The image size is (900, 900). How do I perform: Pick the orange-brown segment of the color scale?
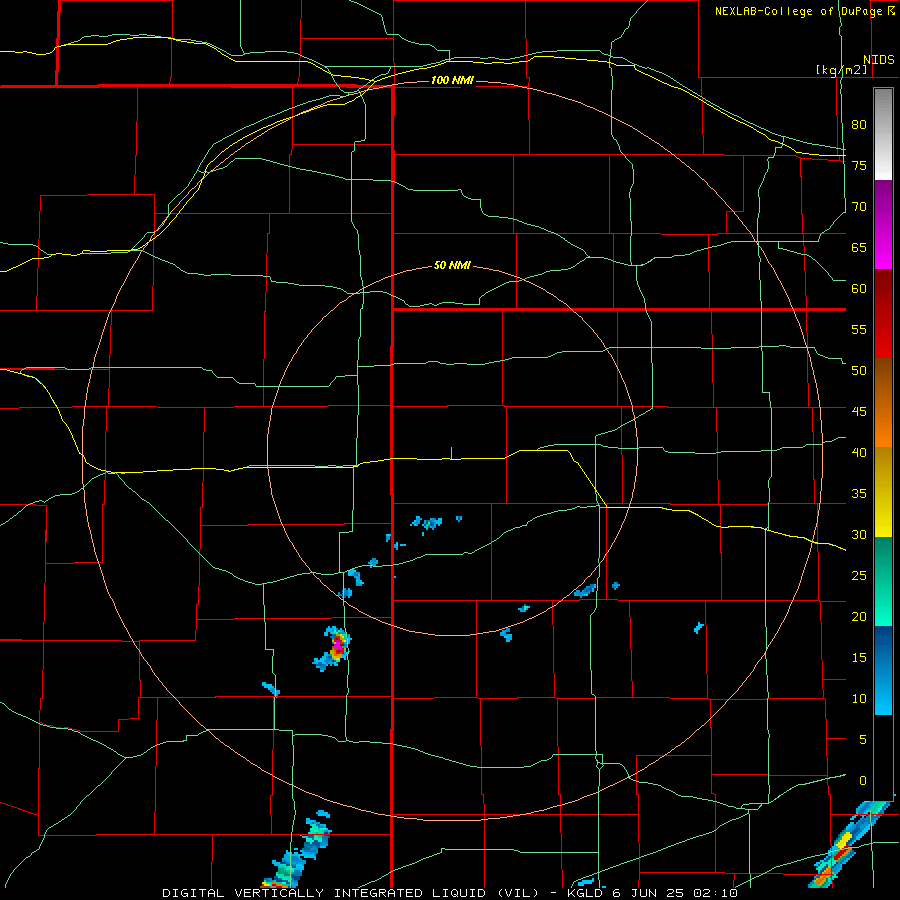pos(883,403)
